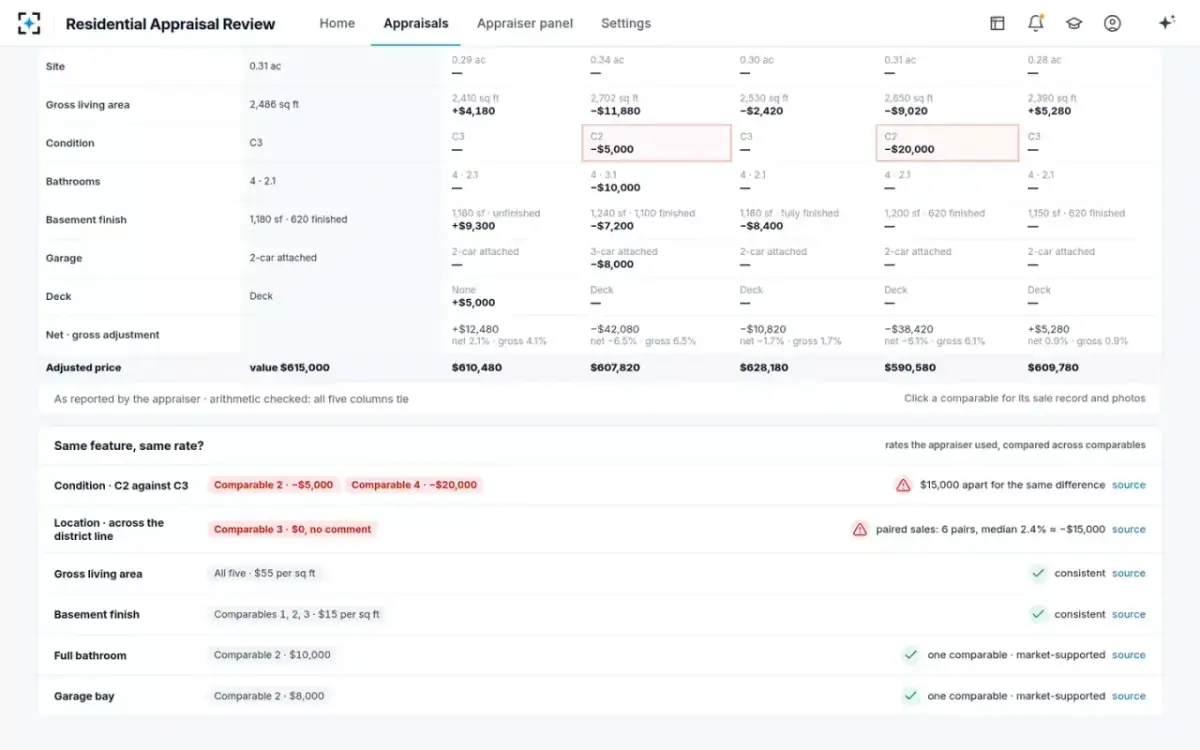Viewport: 1200px width, 750px height.
Task: Click the adjusted price $607,820
Action: click(x=616, y=368)
